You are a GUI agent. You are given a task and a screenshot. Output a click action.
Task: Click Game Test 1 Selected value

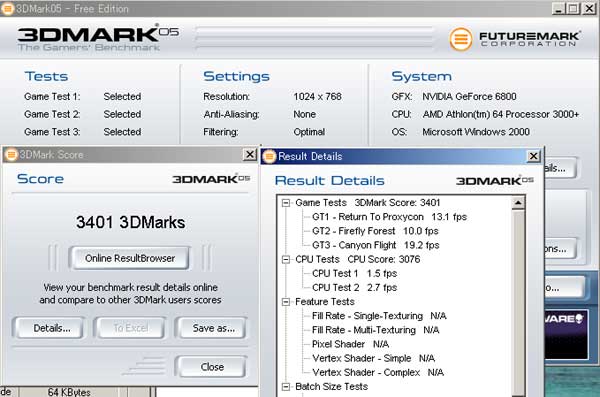coord(122,97)
